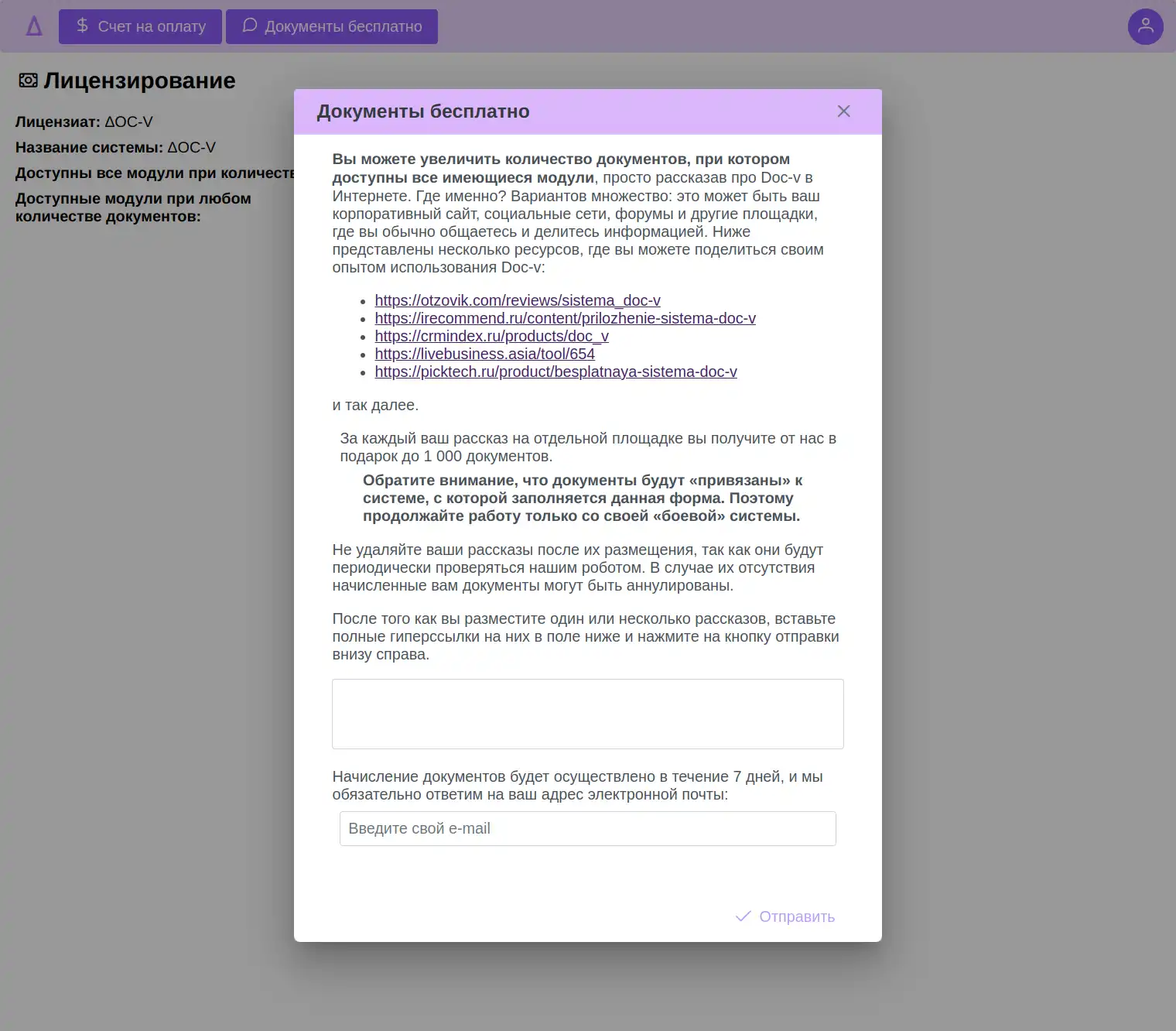Image resolution: width=1176 pixels, height=1031 pixels.
Task: Click the money icon beside Лицензирование
Action: tap(28, 80)
